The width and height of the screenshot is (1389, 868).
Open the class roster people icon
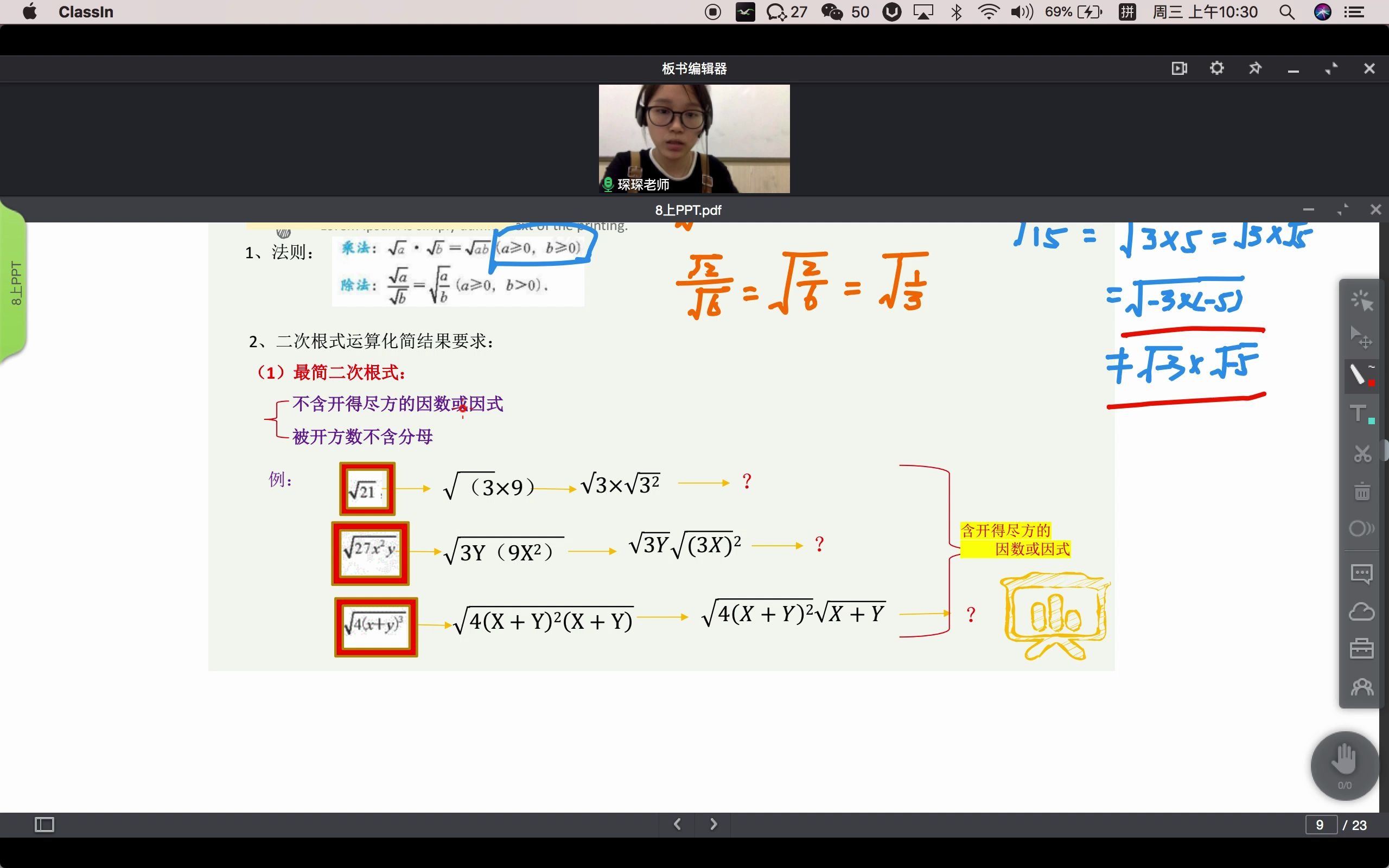click(x=1362, y=687)
